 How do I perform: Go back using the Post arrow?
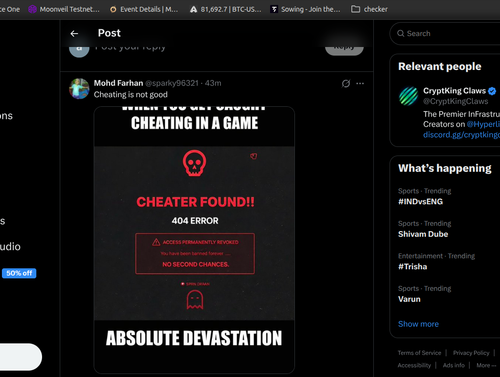tap(74, 33)
